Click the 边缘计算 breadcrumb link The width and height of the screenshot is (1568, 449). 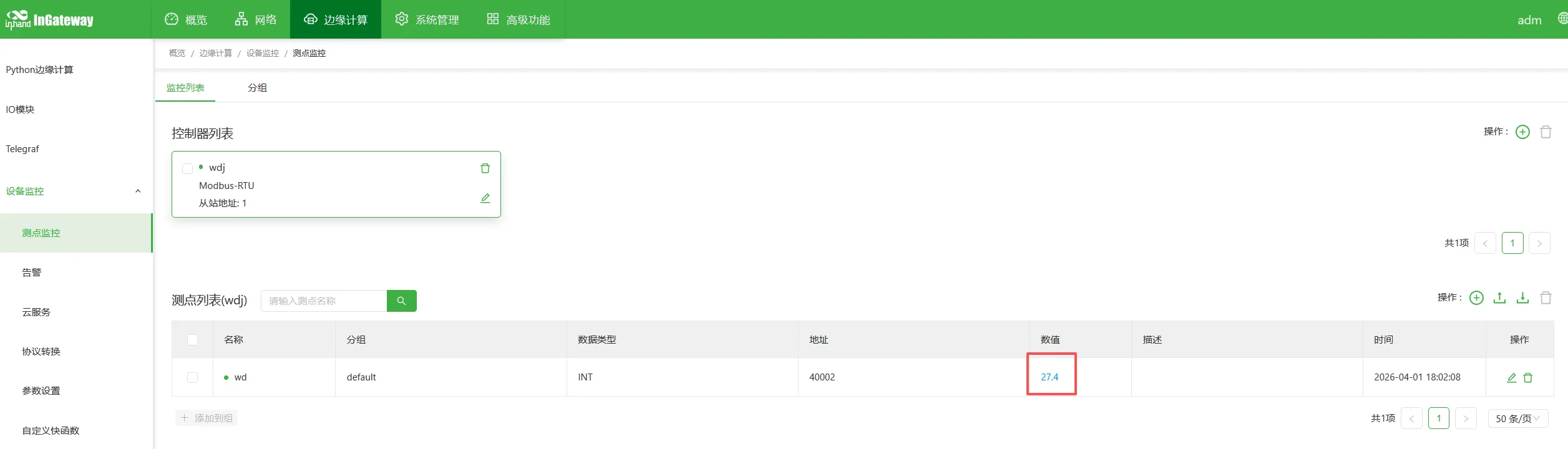(215, 53)
